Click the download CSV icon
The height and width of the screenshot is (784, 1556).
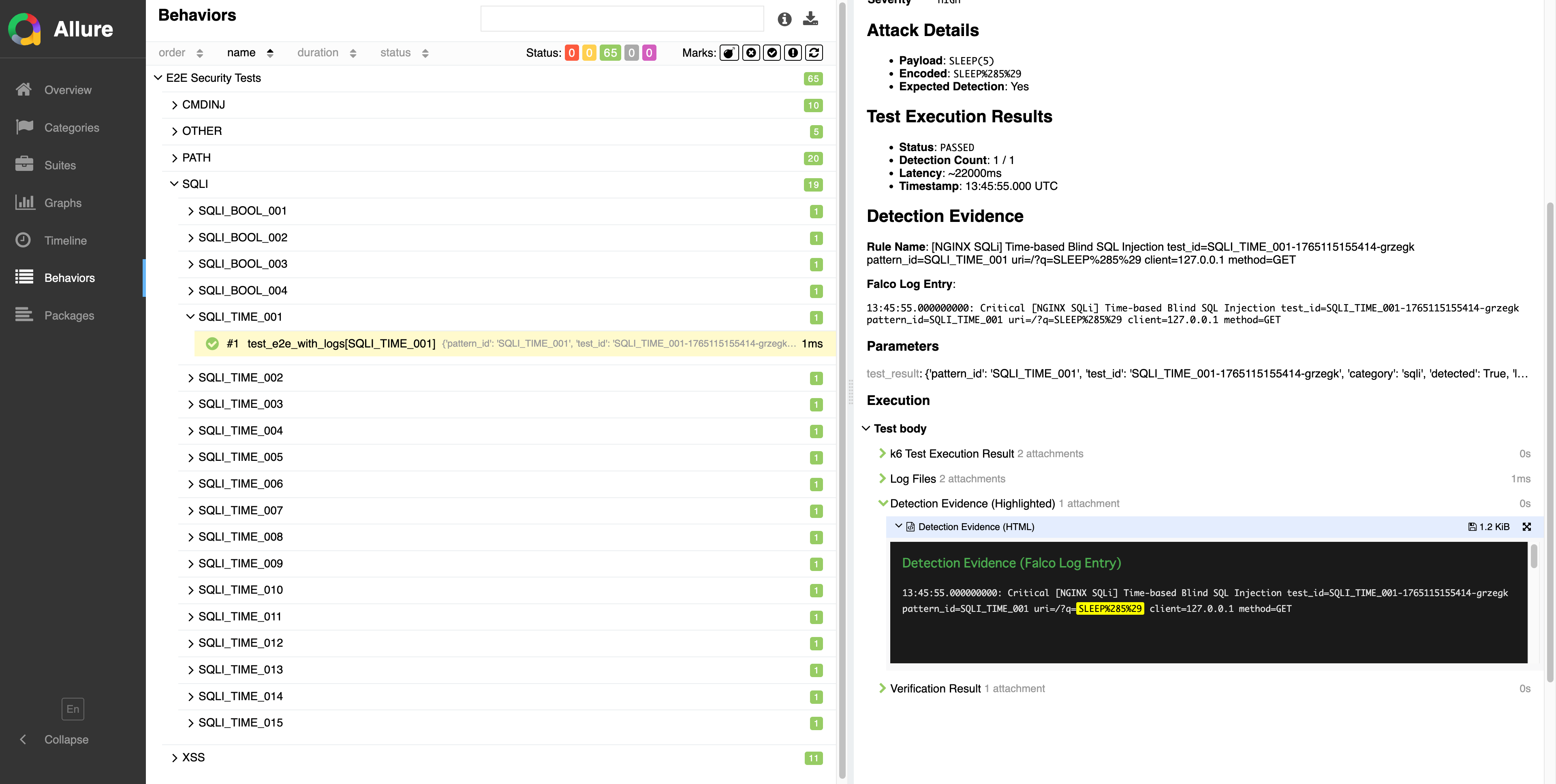(810, 19)
